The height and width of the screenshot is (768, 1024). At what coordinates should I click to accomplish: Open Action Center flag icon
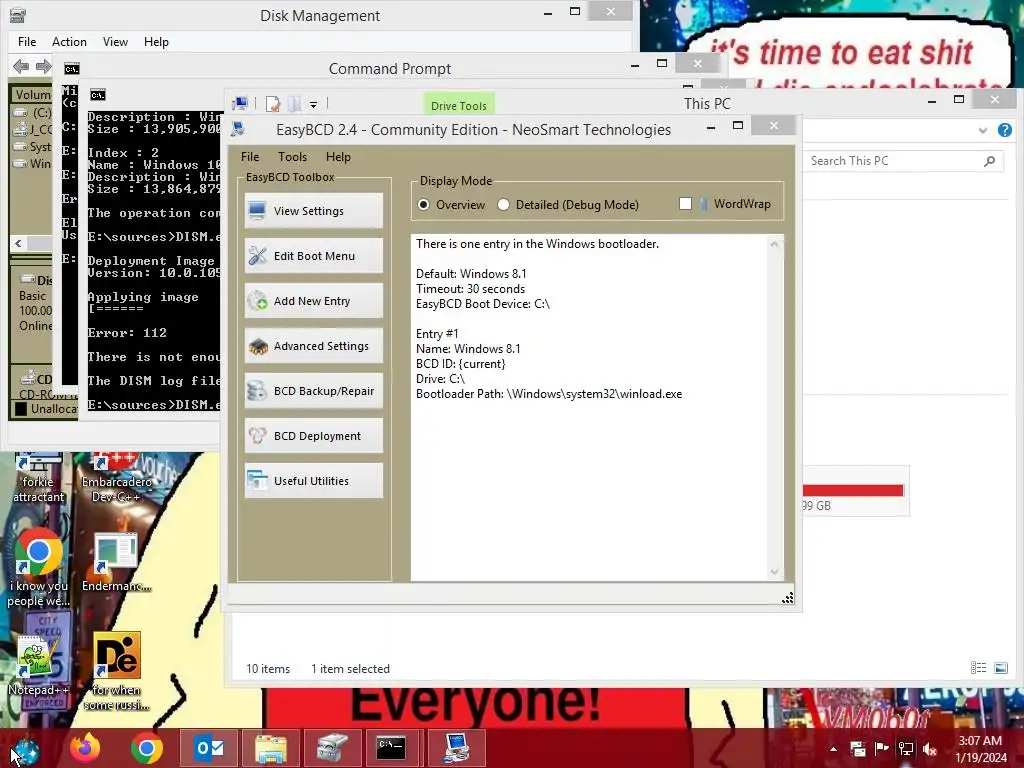click(882, 749)
